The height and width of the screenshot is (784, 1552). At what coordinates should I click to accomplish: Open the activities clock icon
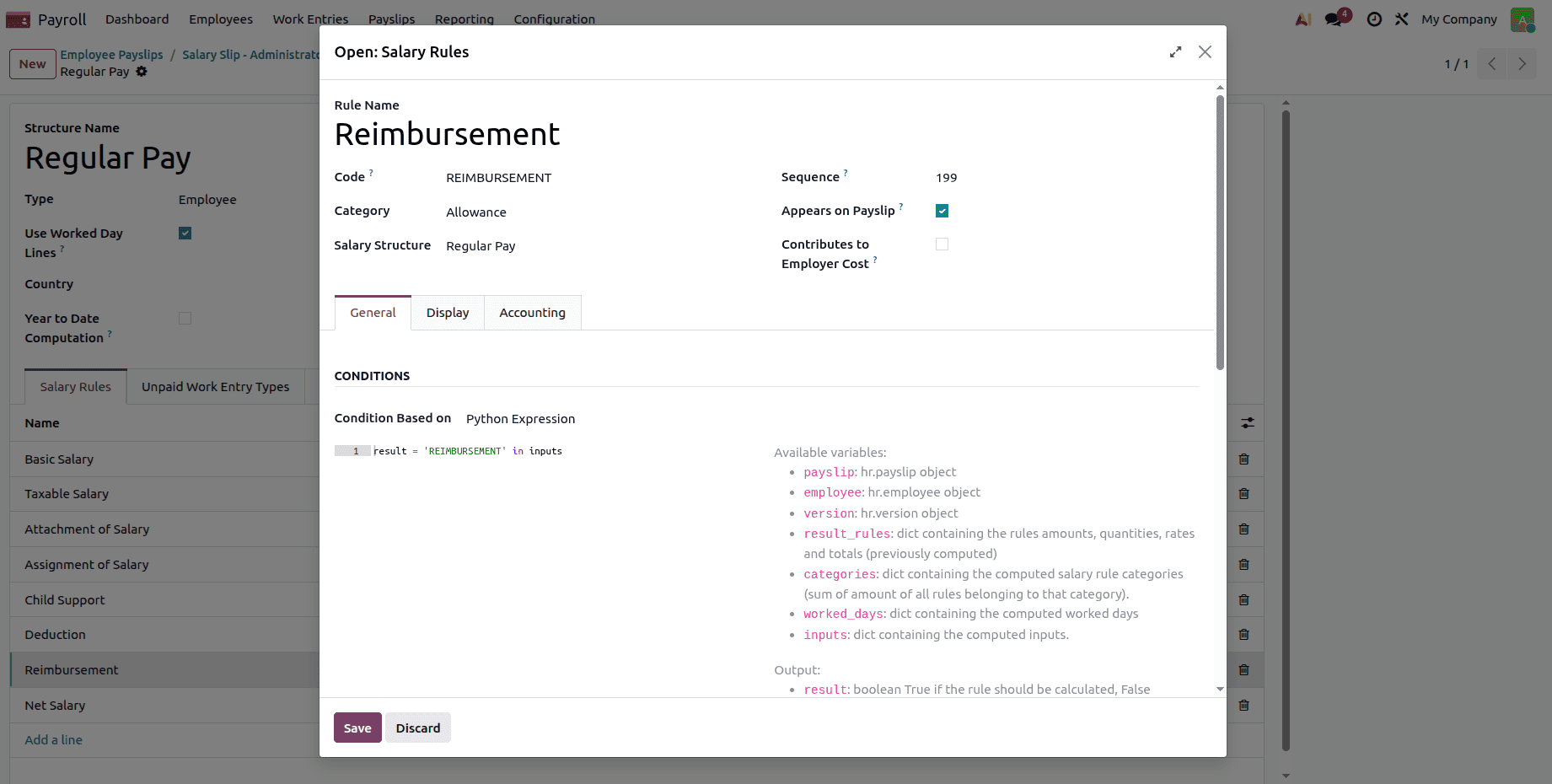[1374, 19]
